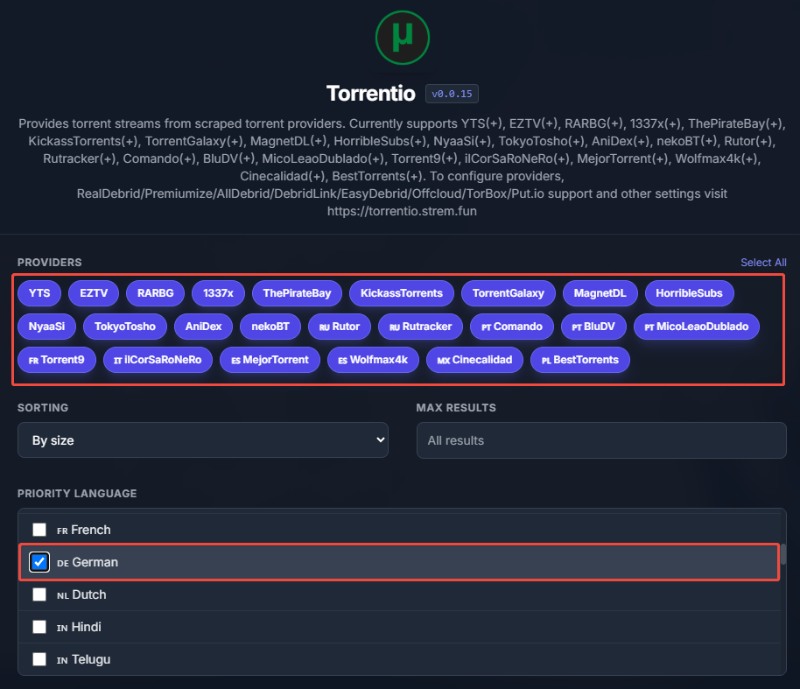Check the French language checkbox

coord(39,530)
